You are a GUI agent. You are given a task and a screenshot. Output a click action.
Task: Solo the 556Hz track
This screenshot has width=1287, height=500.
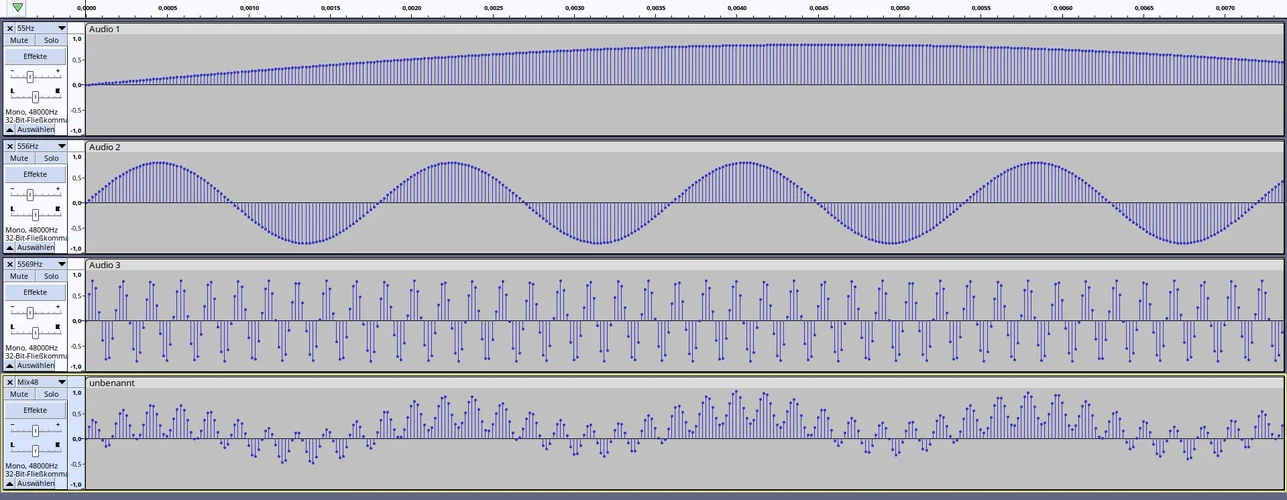[51, 158]
